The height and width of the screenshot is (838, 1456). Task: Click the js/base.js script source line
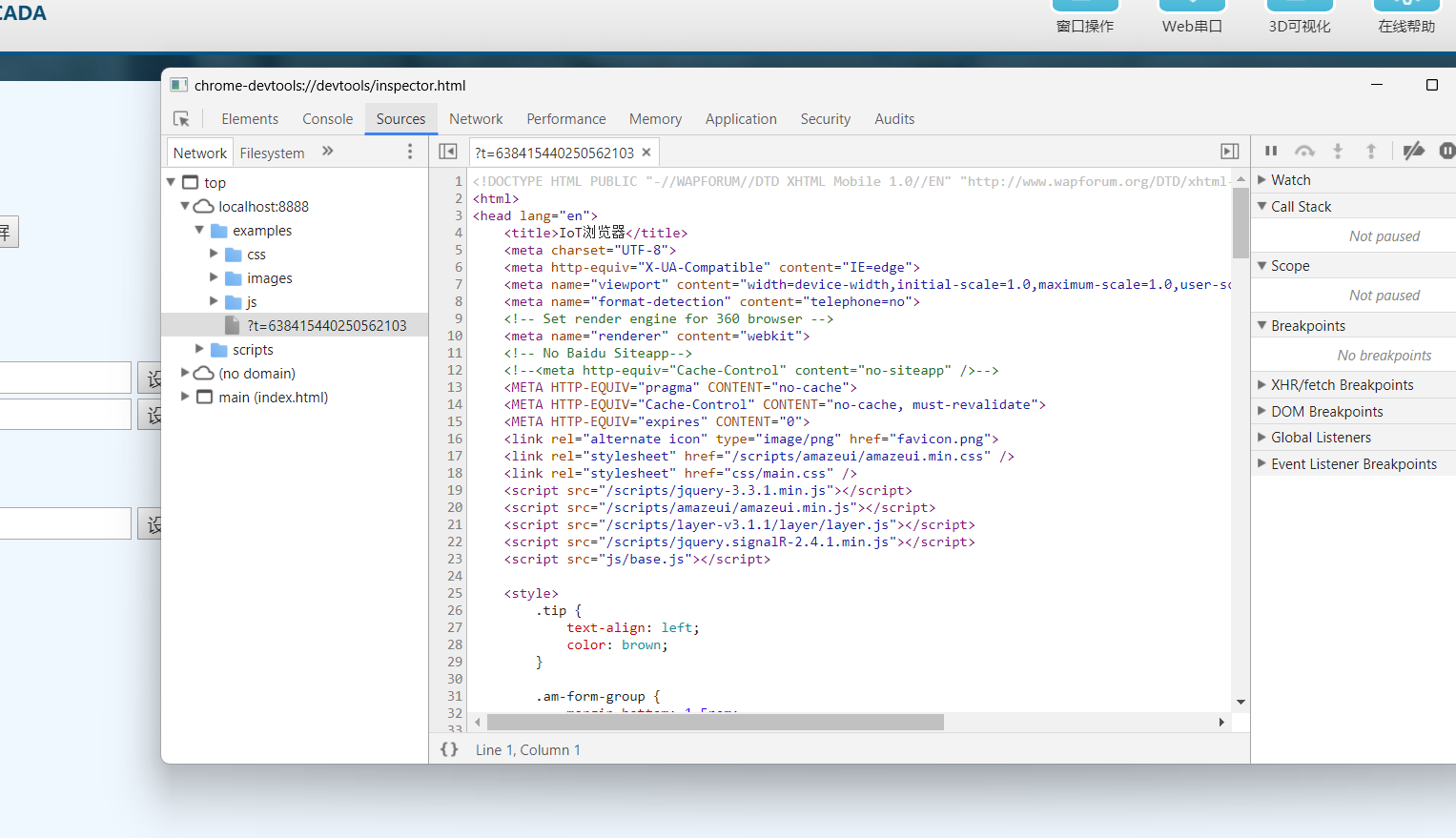637,559
